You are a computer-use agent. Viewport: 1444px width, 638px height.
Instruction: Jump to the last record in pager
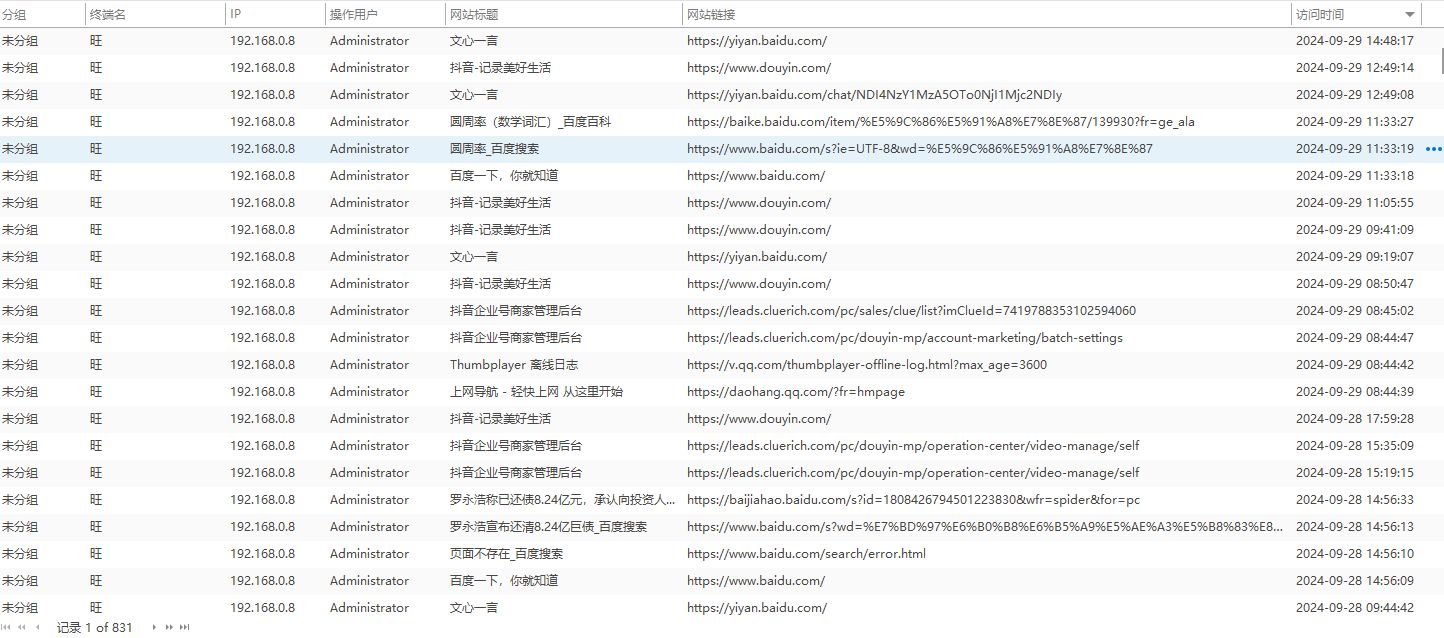(x=184, y=627)
